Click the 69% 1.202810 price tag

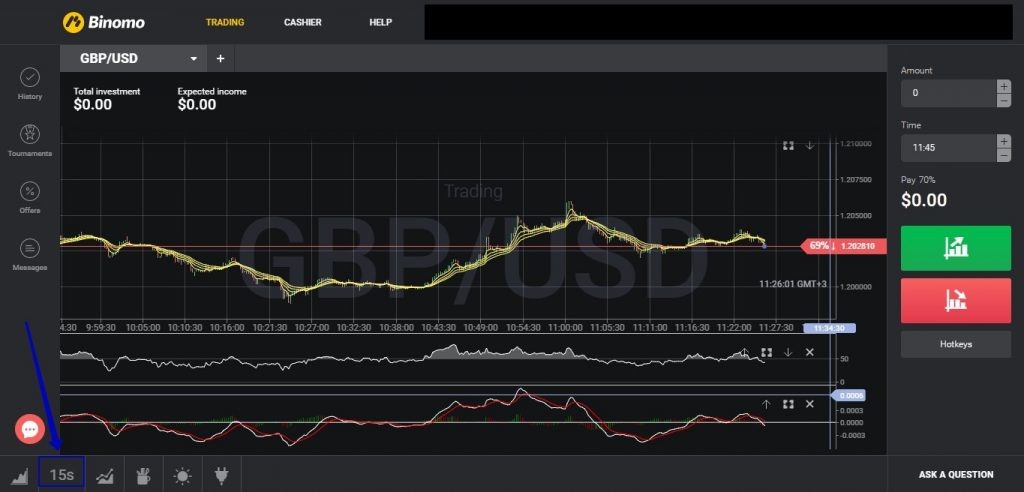click(x=843, y=246)
